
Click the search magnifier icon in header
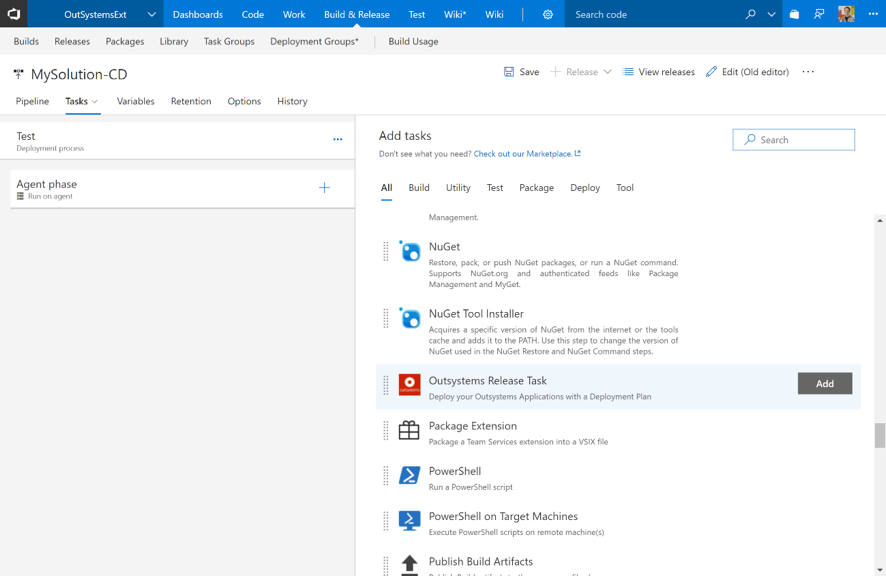(x=750, y=14)
